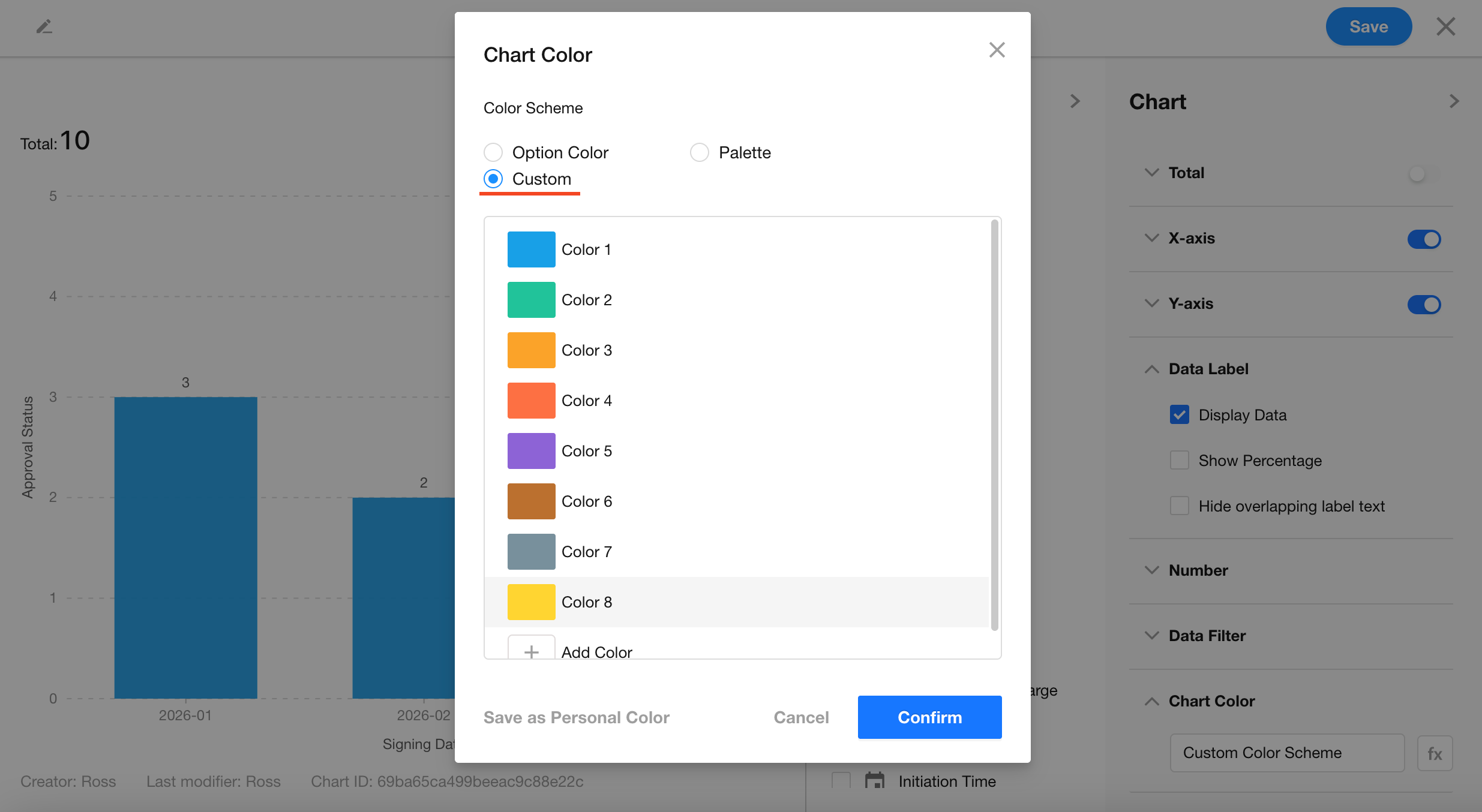The width and height of the screenshot is (1482, 812).
Task: Uncheck the Display Data checkbox
Action: [x=1180, y=415]
